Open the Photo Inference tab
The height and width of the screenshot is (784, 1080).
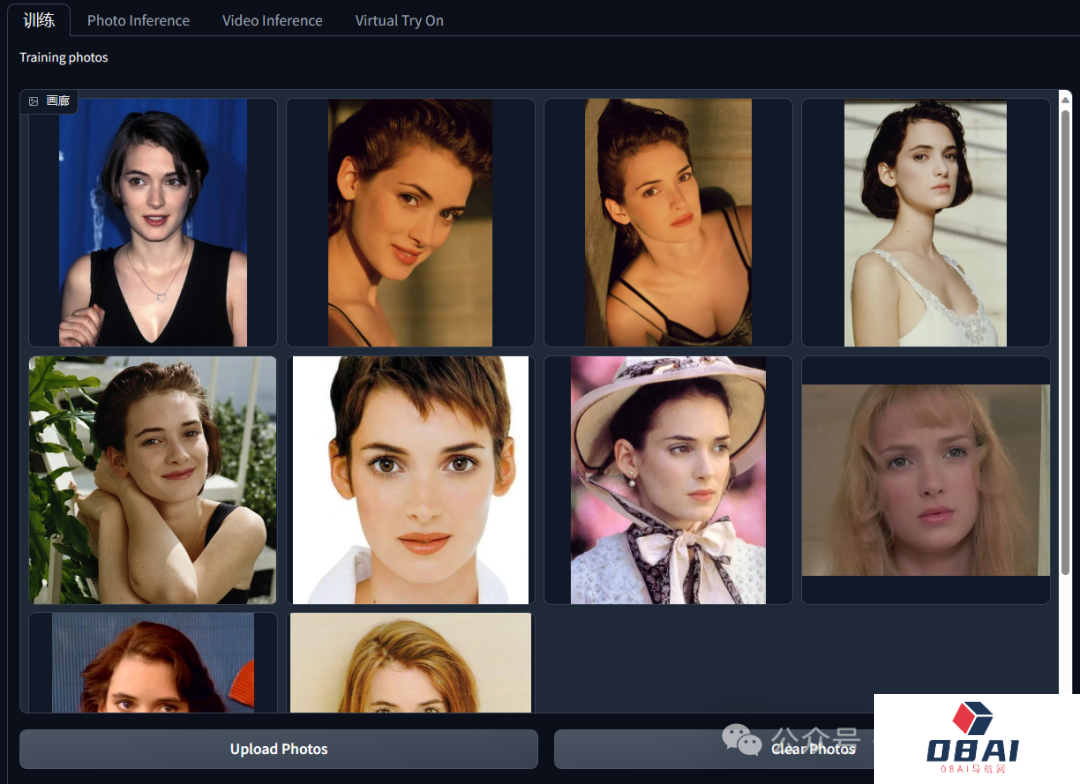[138, 21]
